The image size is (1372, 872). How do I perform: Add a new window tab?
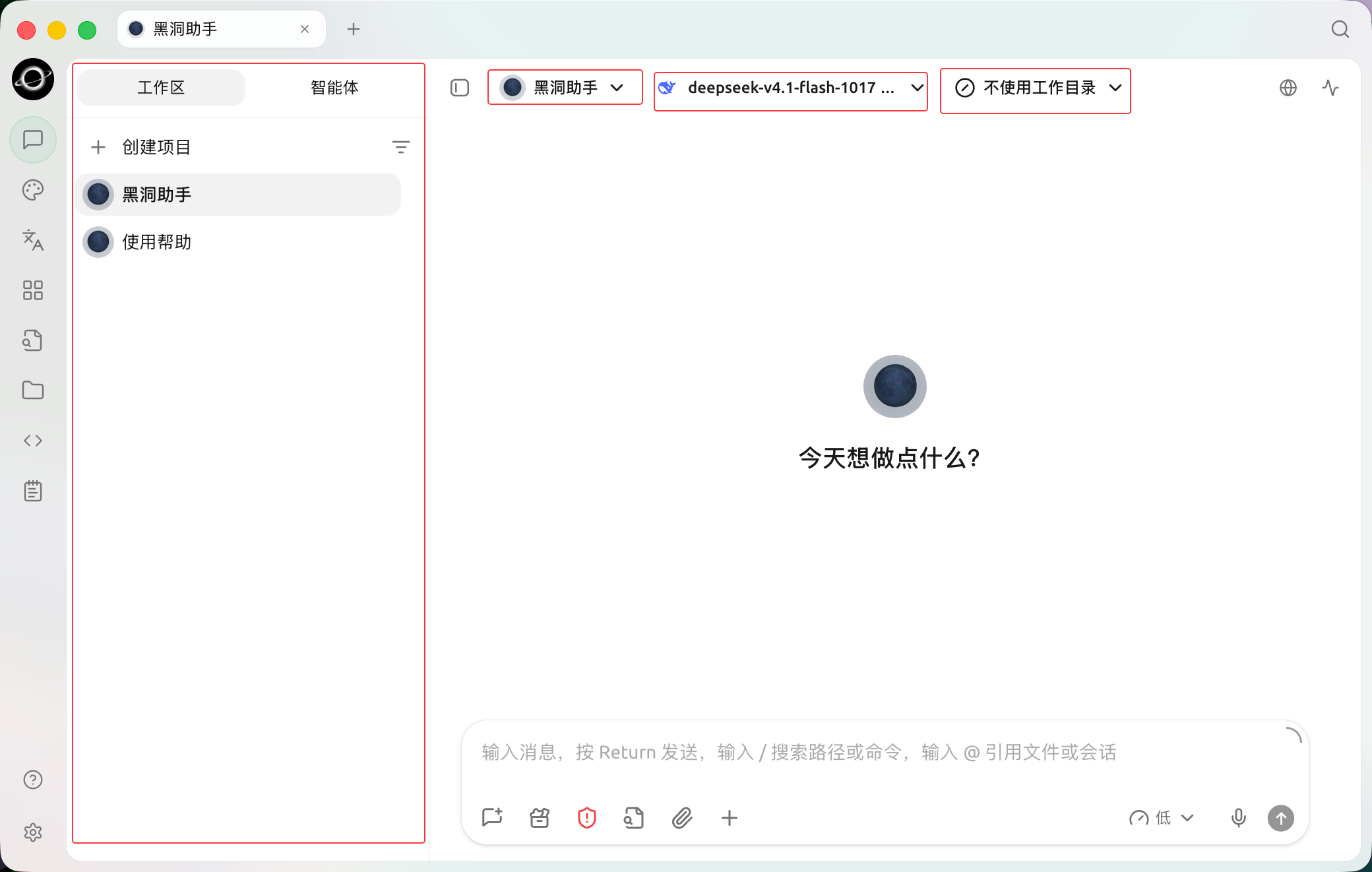(354, 29)
